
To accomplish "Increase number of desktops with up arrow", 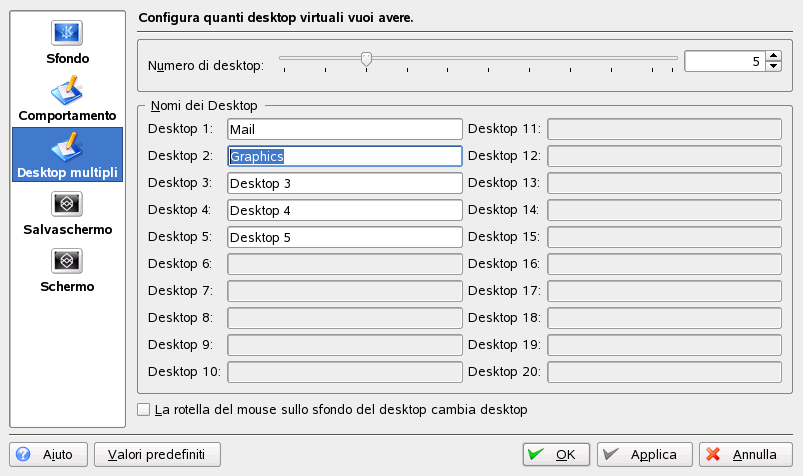I will click(773, 56).
